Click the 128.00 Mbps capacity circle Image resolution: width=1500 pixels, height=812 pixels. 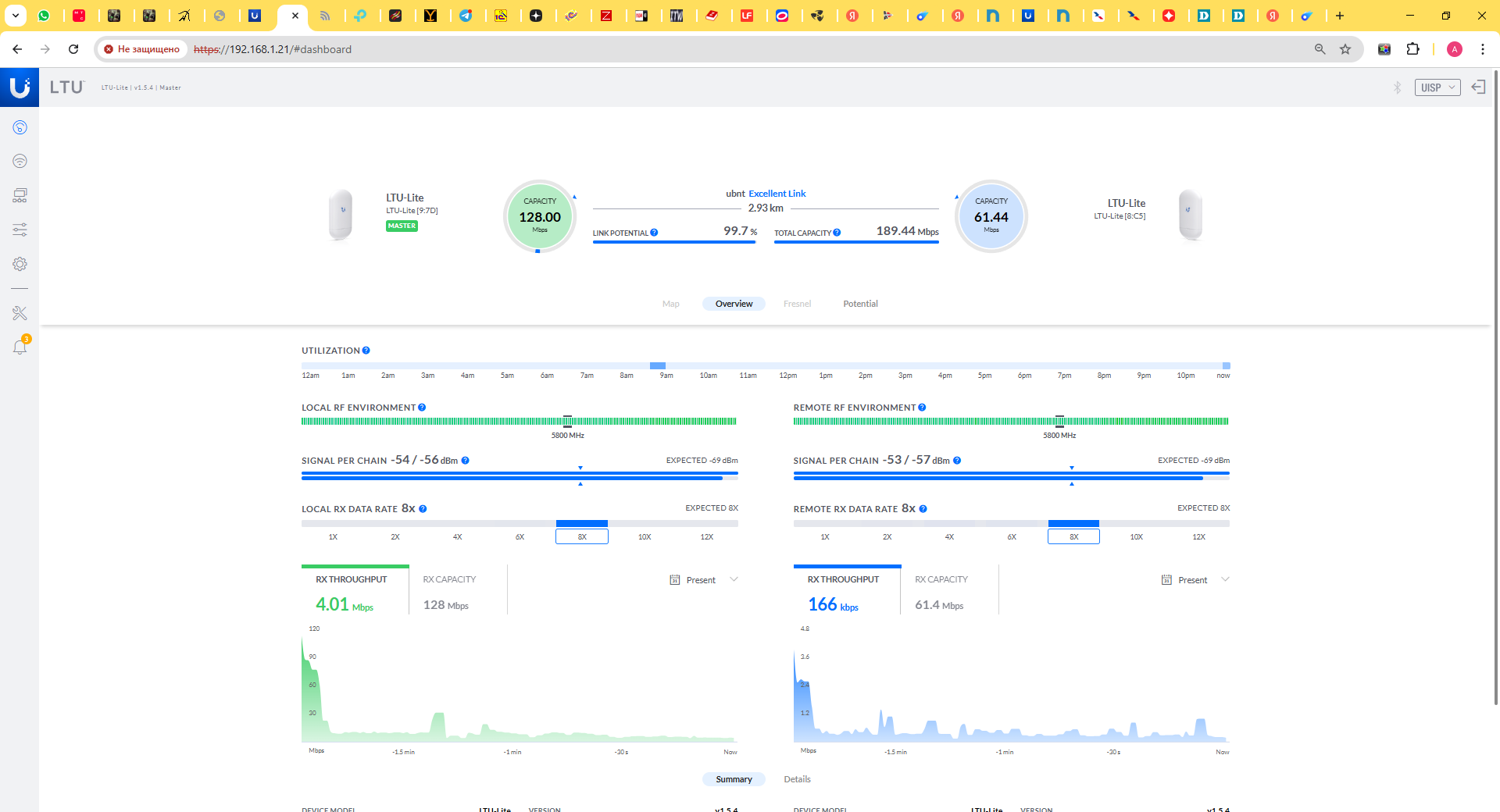(x=540, y=216)
